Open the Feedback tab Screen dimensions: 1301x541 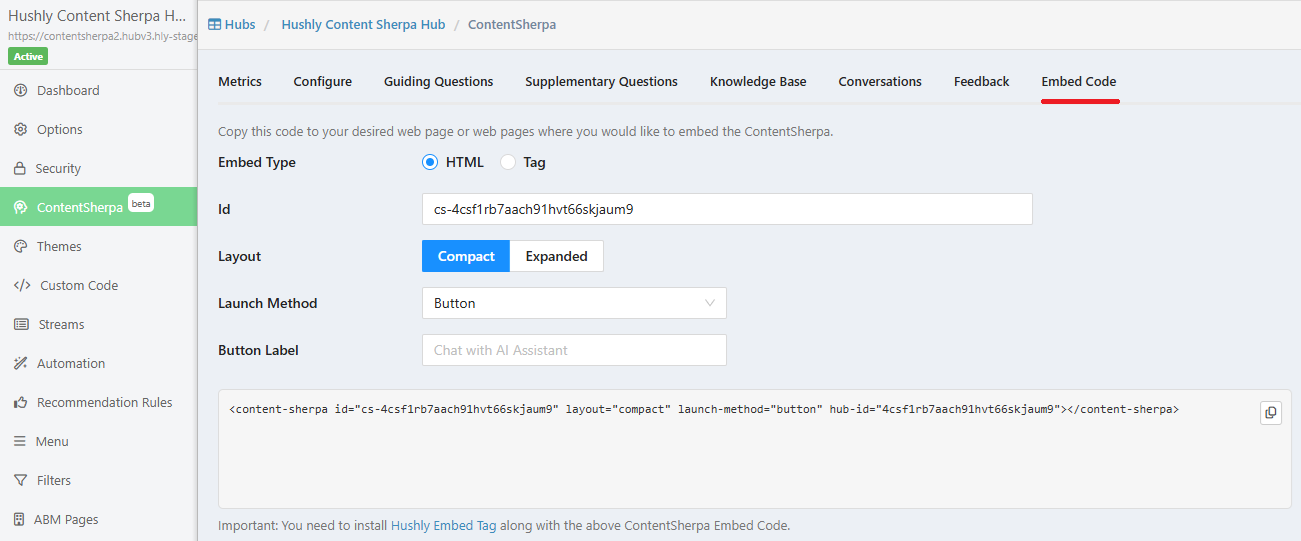tap(981, 81)
